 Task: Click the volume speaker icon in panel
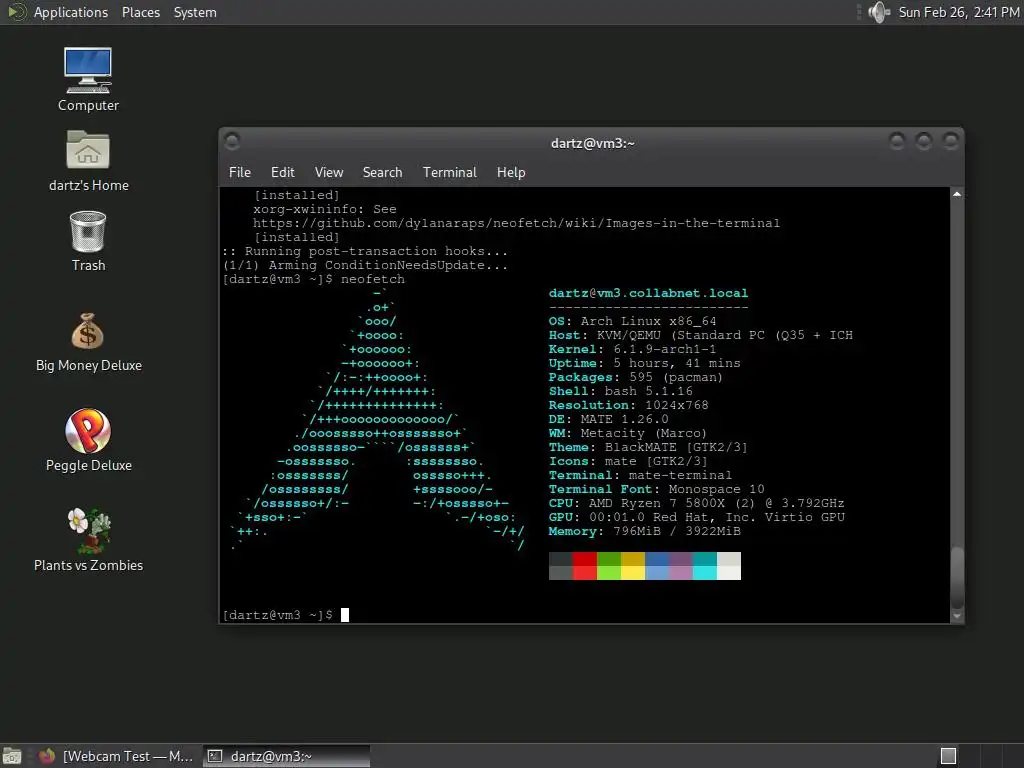coord(879,12)
